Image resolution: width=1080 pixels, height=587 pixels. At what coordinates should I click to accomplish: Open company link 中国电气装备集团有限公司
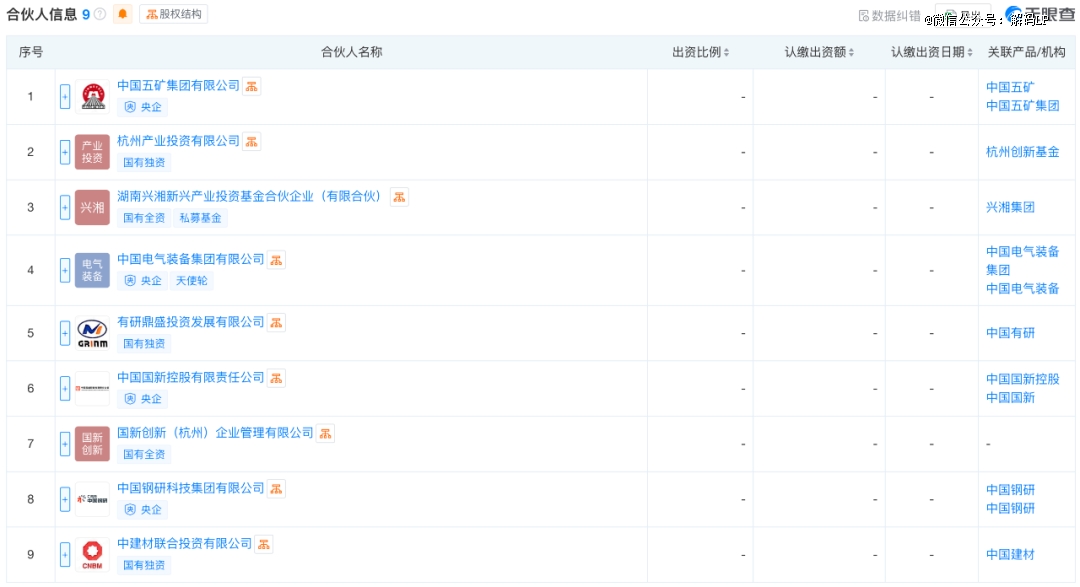point(191,259)
